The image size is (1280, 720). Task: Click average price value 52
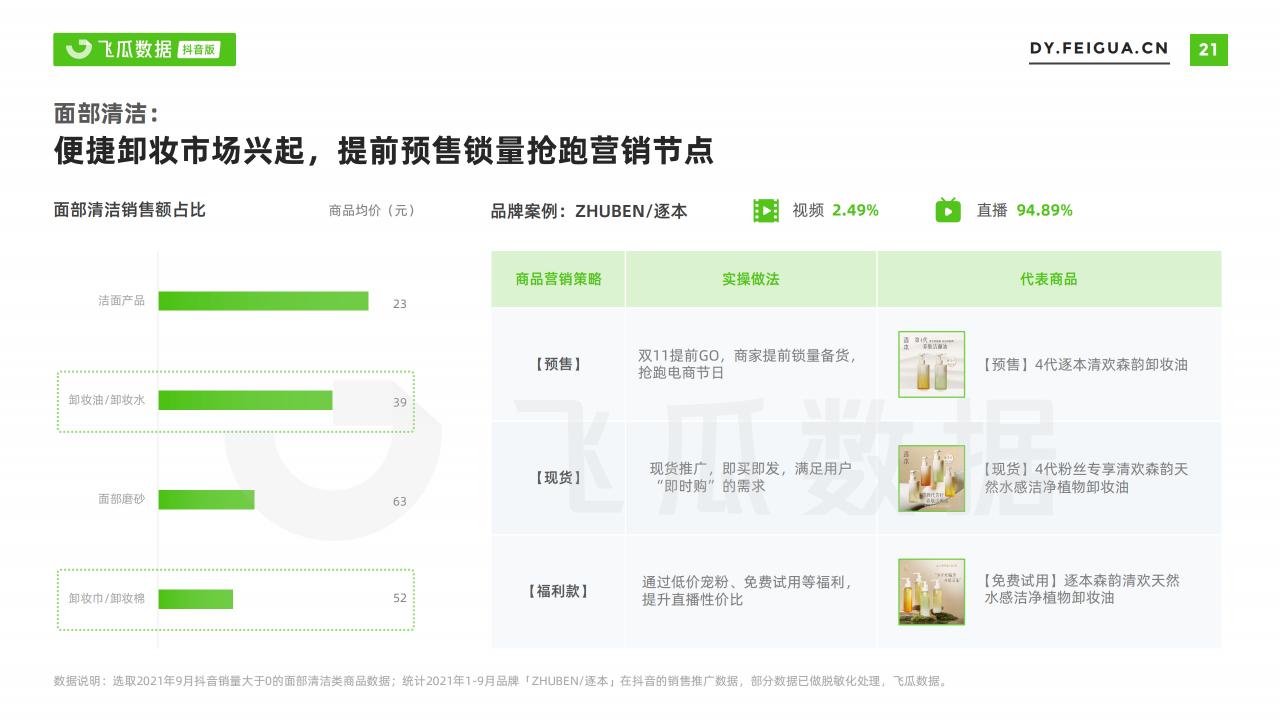point(400,598)
